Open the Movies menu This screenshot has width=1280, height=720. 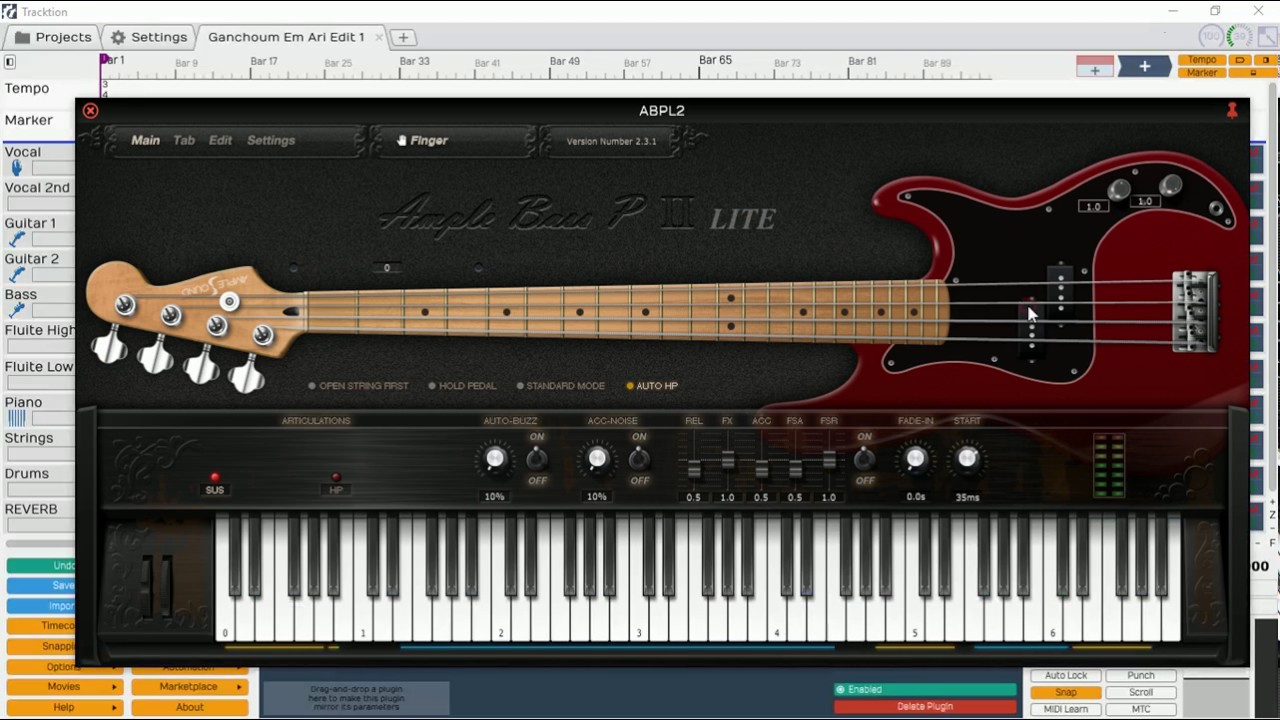click(x=64, y=687)
